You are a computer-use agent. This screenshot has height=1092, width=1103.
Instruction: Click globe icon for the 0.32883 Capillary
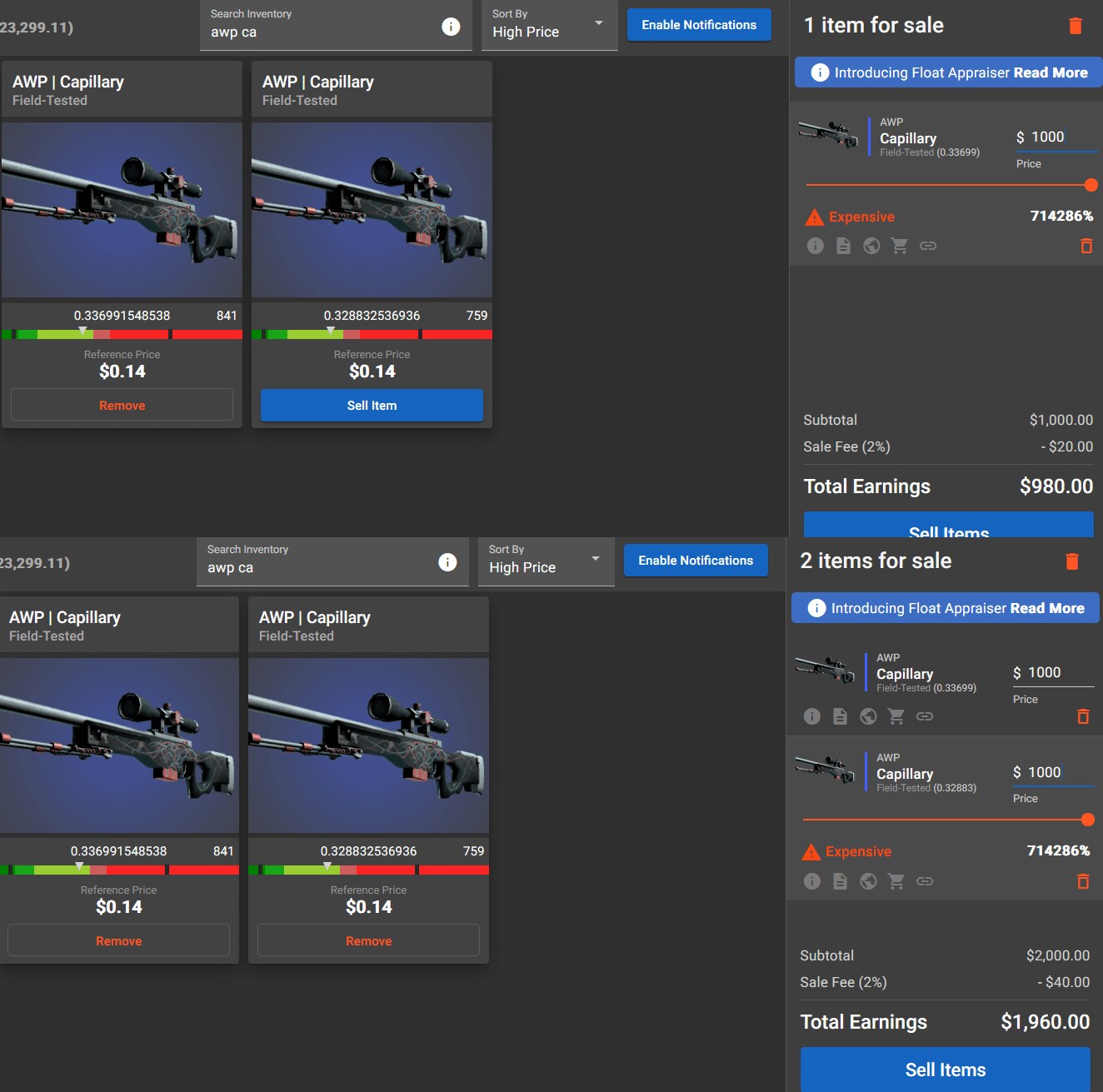click(868, 881)
